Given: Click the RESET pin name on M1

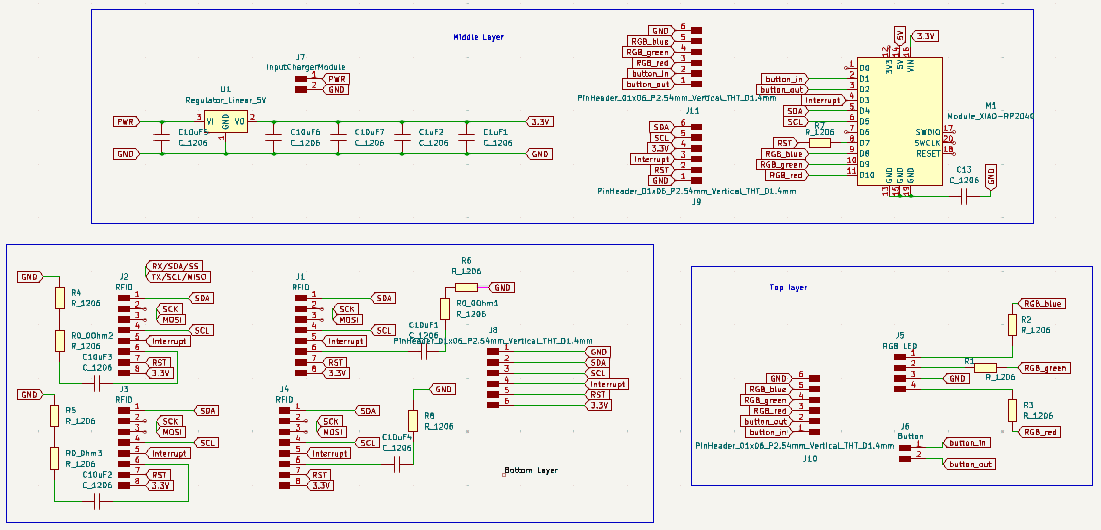Looking at the screenshot, I should [928, 153].
